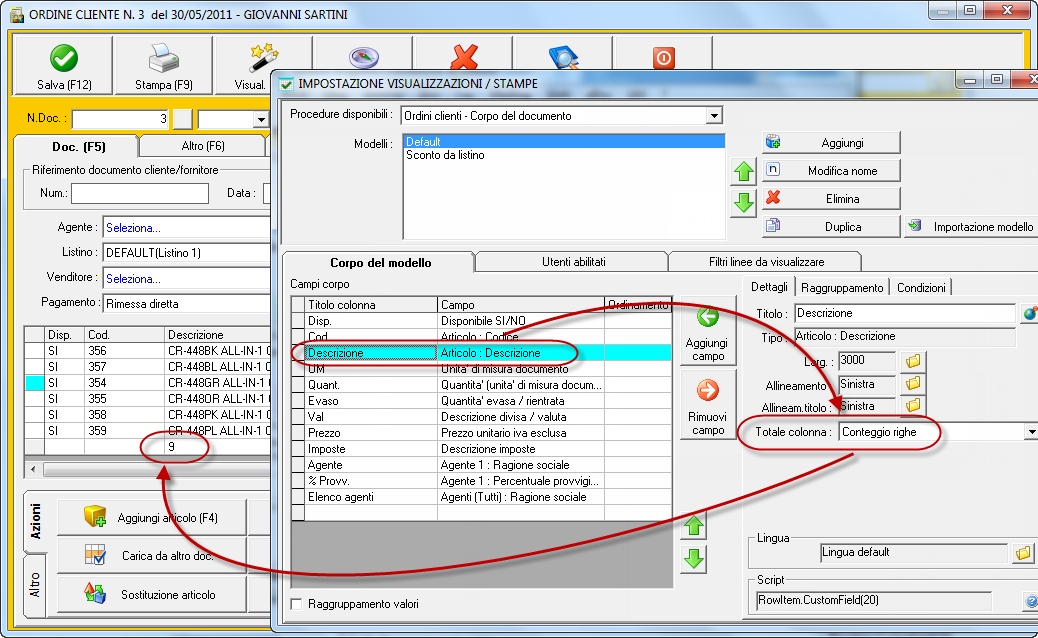Open Condizioni details tab

[x=921, y=288]
